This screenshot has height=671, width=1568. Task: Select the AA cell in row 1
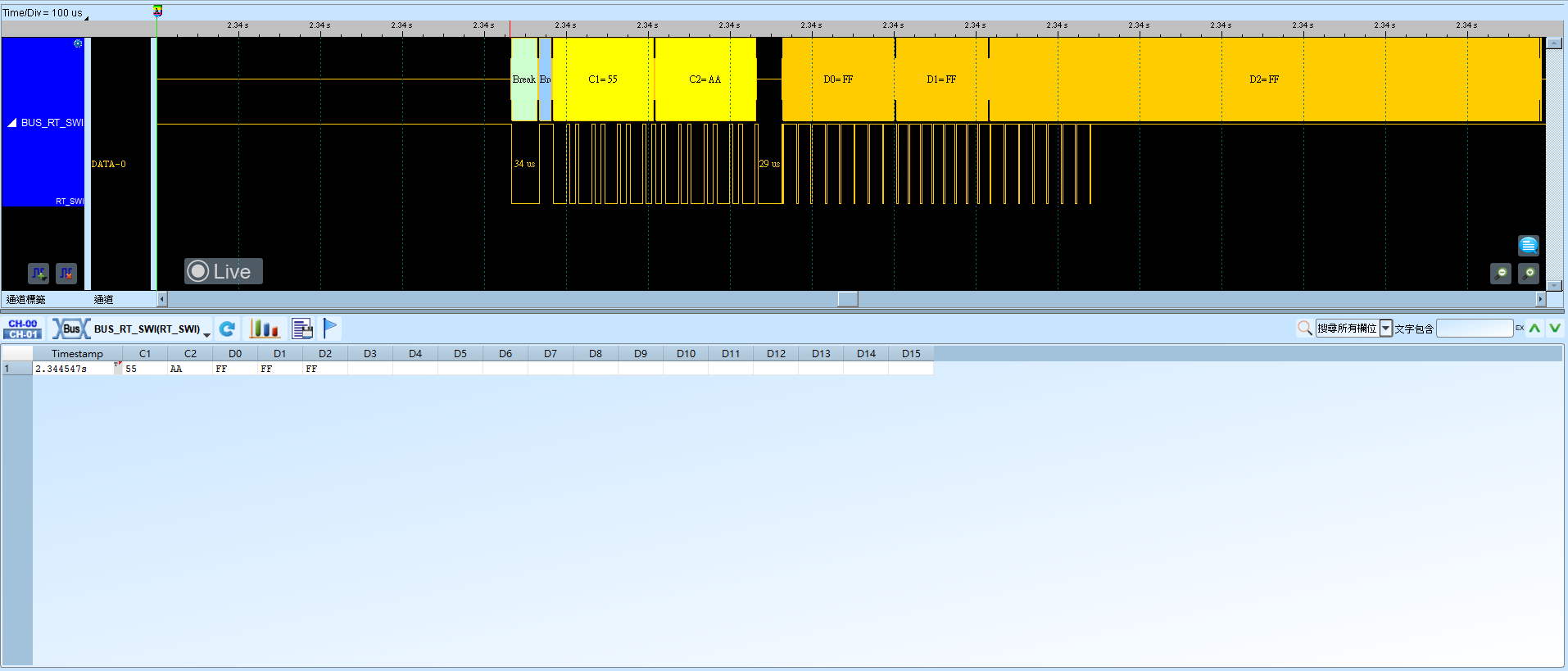point(190,369)
